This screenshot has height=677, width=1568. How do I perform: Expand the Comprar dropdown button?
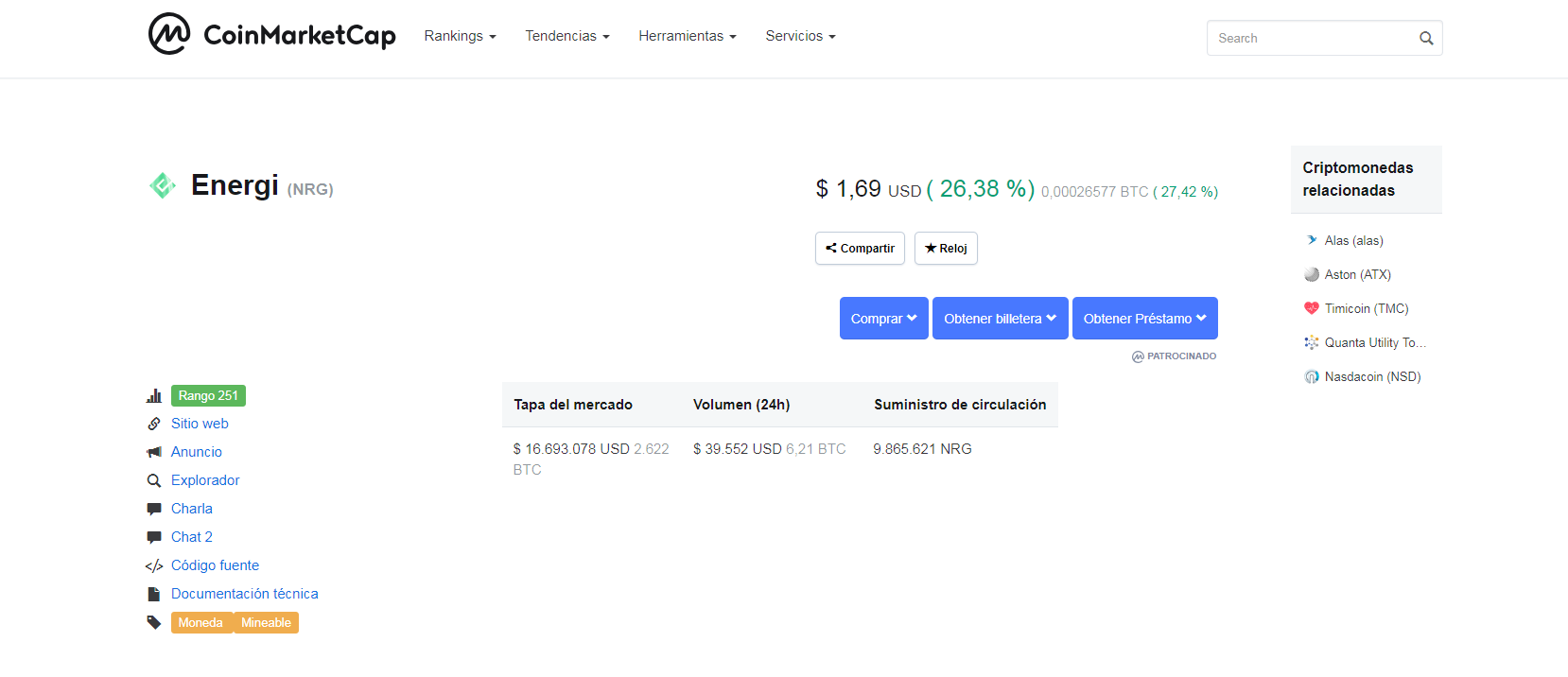pos(884,319)
